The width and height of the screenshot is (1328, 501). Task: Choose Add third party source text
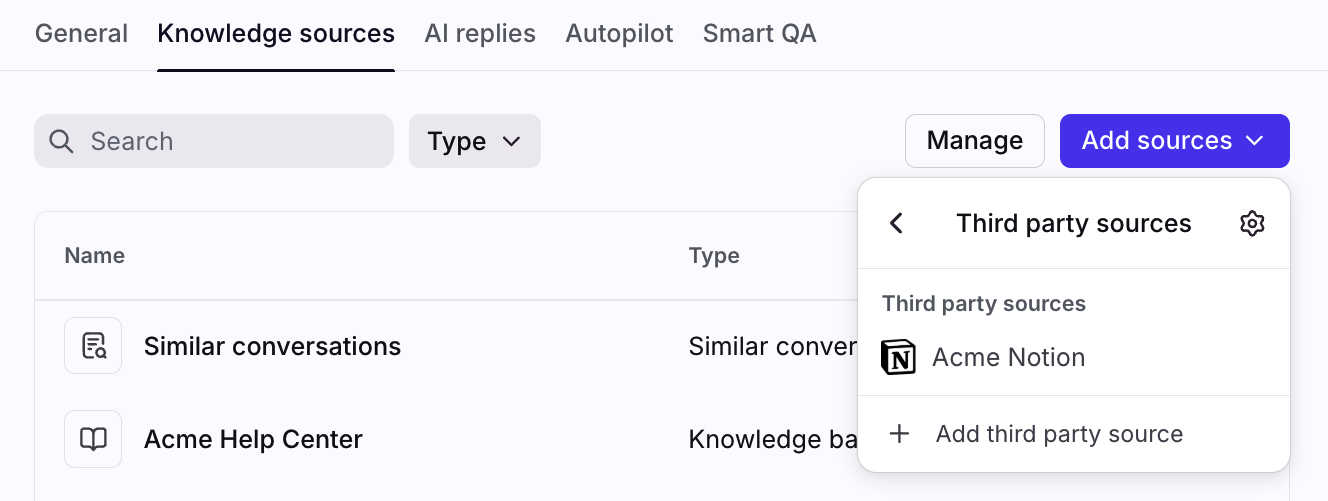click(1059, 434)
